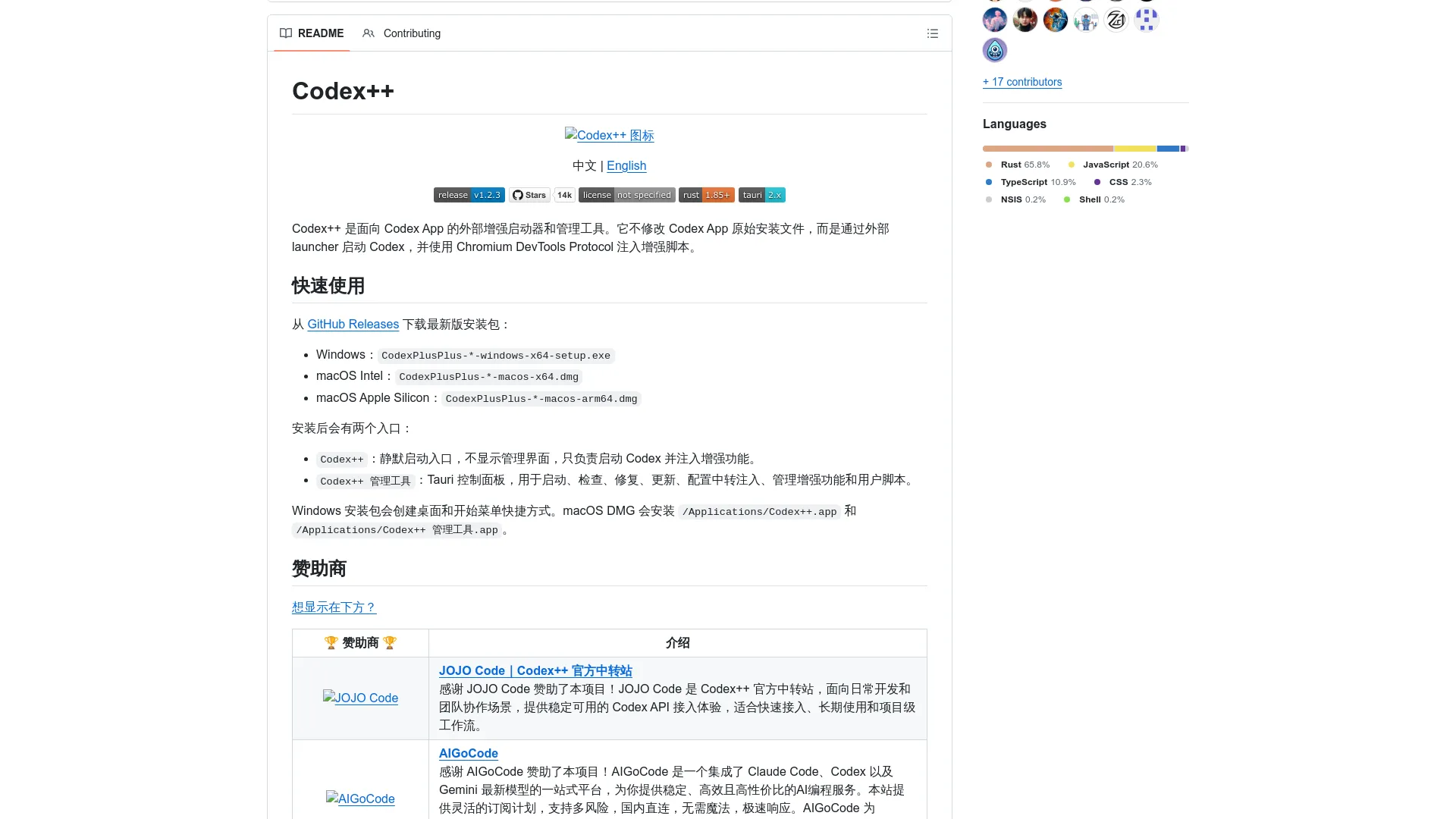Open the AIGoCode heading link
Image resolution: width=1456 pixels, height=819 pixels.
click(469, 754)
